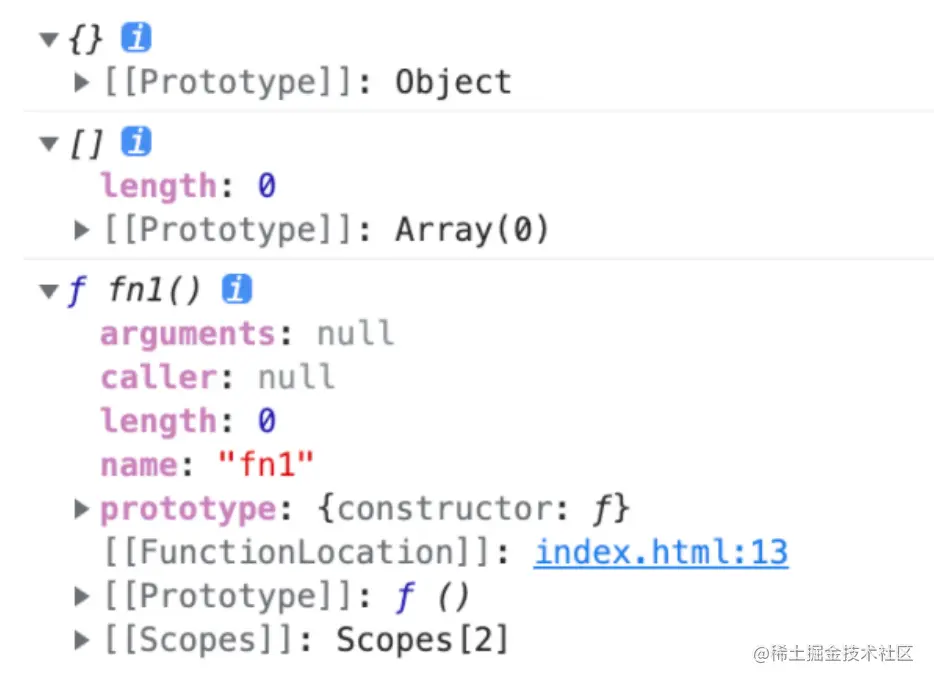Click the info icon next to {}

click(x=136, y=37)
